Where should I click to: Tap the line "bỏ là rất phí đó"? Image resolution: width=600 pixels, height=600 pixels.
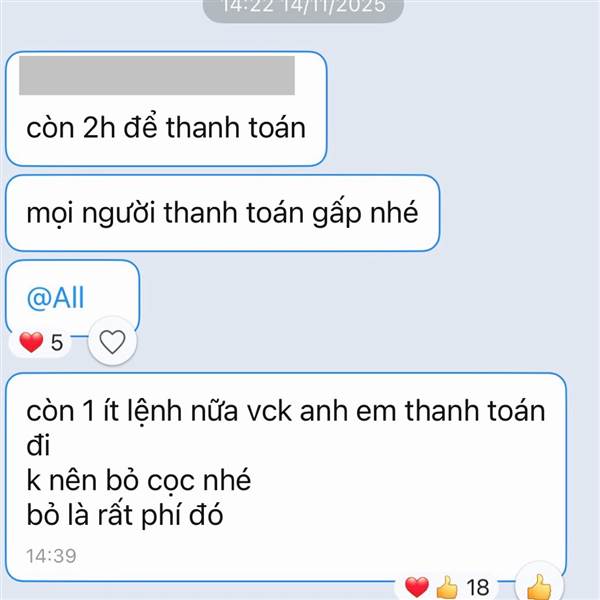125,515
